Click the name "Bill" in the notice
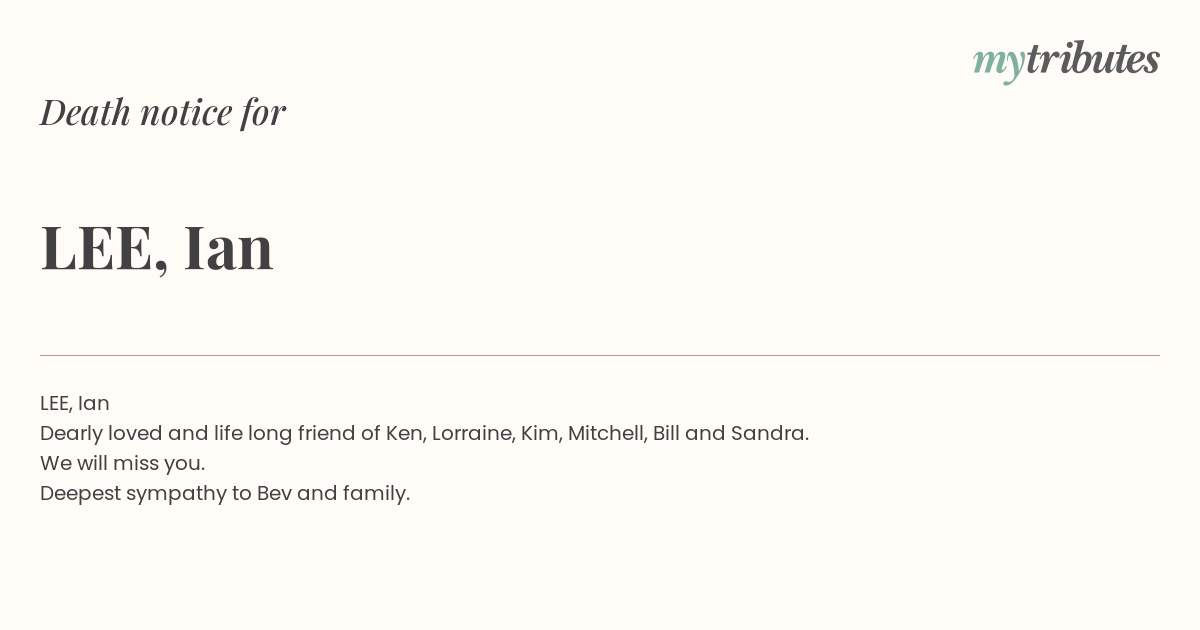Screen dimensions: 1200x630 (666, 433)
